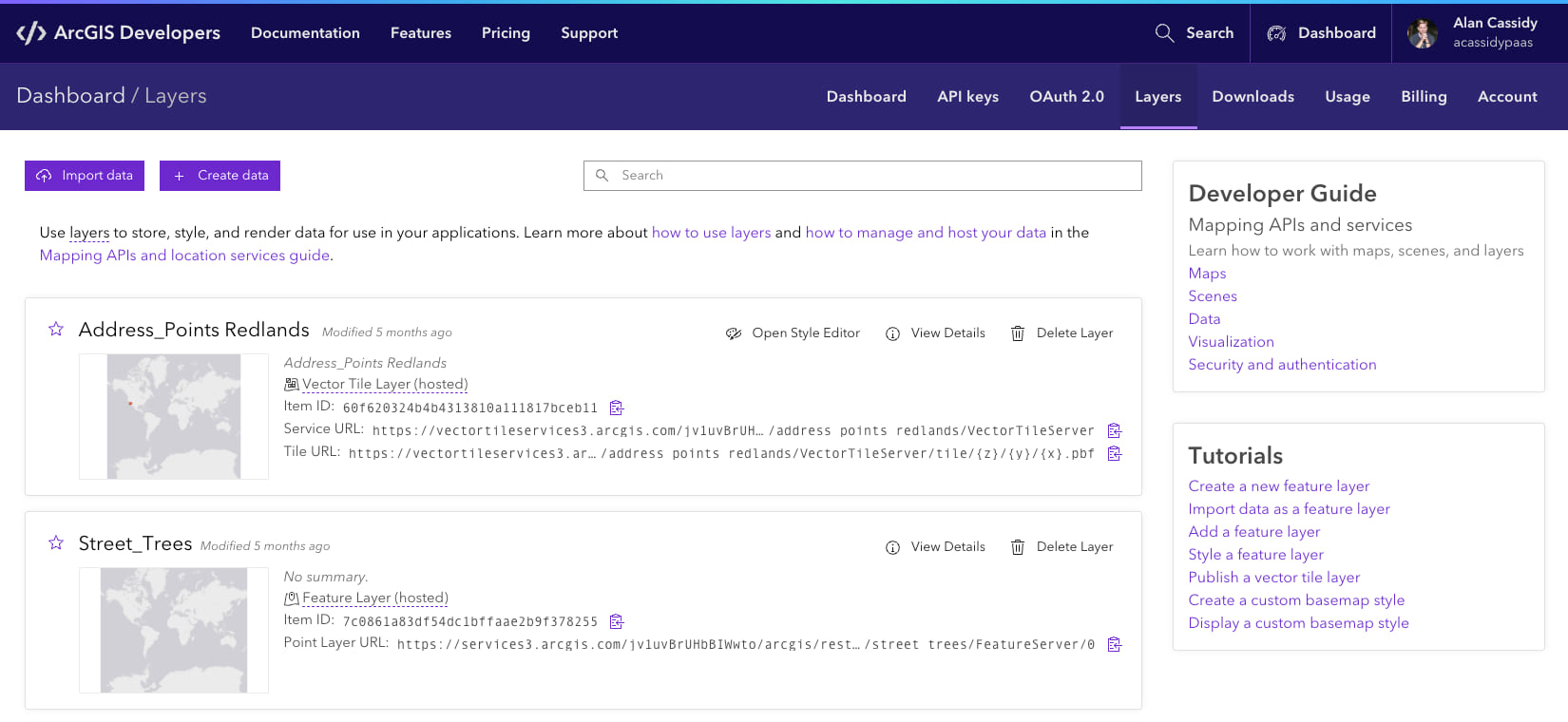This screenshot has width=1568, height=722.
Task: Open 'how to manage and host your data' link
Action: [926, 232]
